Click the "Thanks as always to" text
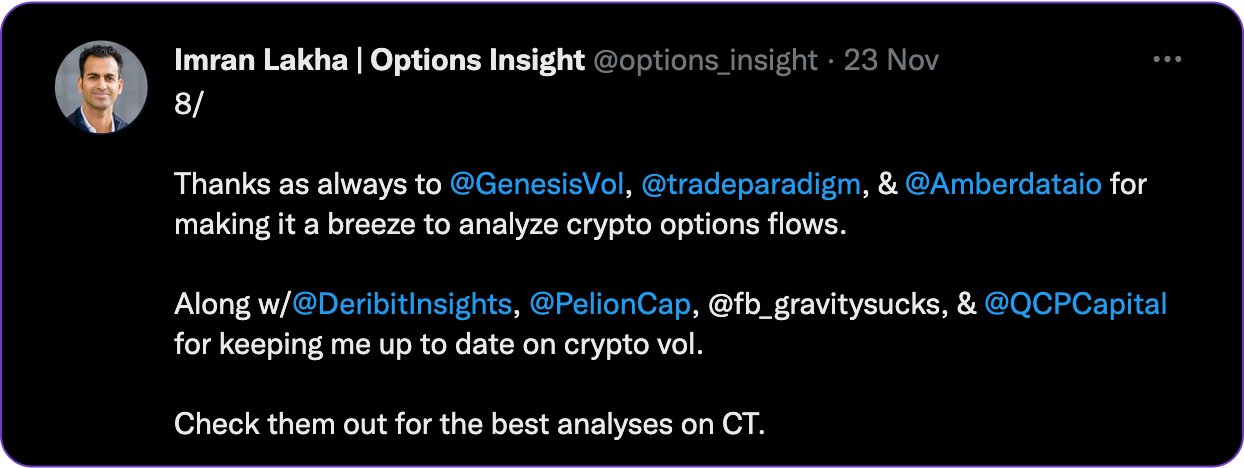Screen dimensions: 1244x468 [x=308, y=185]
